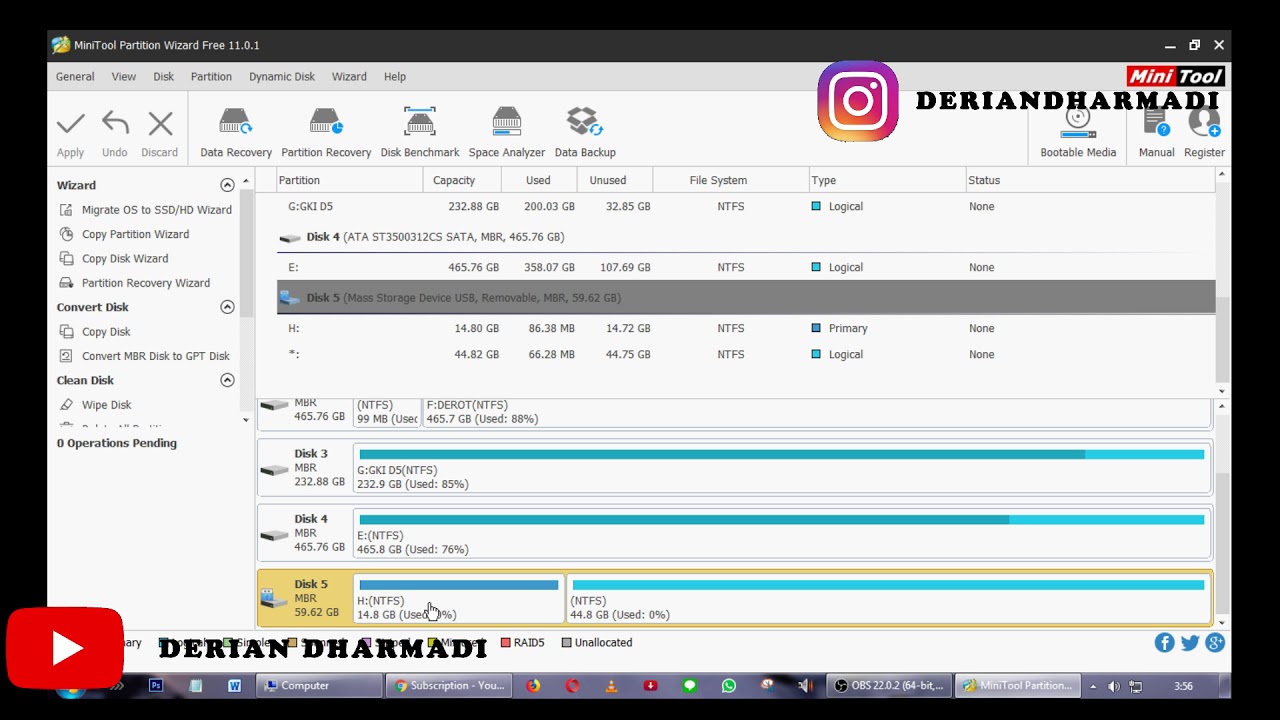The height and width of the screenshot is (720, 1280).
Task: Open the Partition menu
Action: pyautogui.click(x=211, y=77)
